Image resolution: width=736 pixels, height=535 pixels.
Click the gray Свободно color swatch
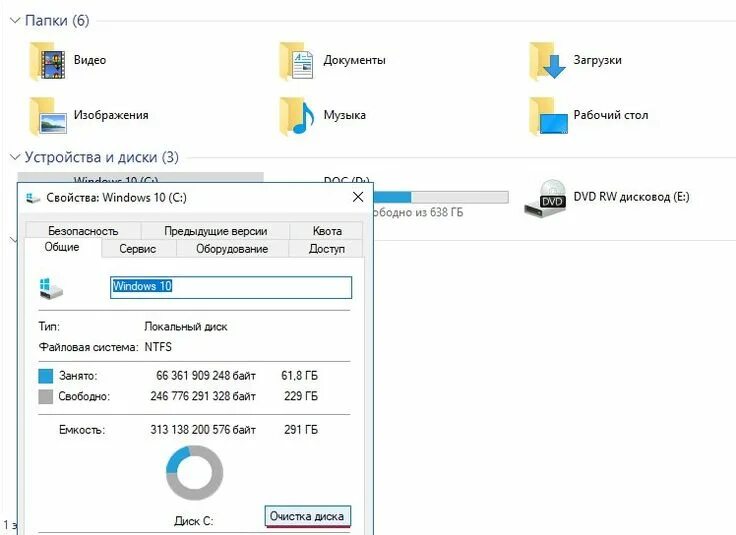46,397
